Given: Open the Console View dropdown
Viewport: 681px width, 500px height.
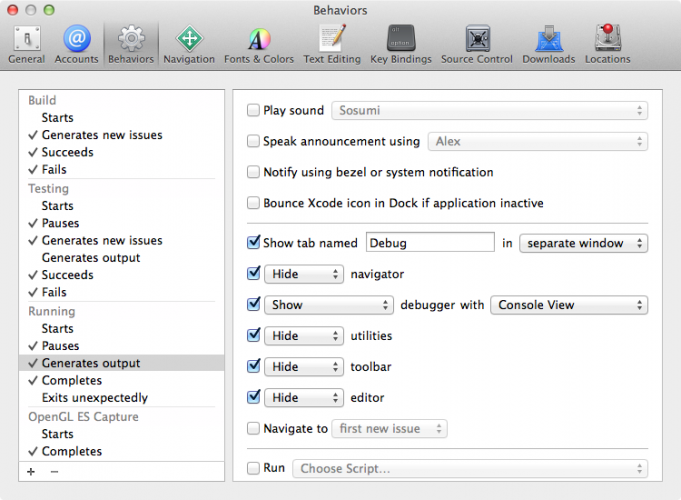Looking at the screenshot, I should tap(569, 305).
